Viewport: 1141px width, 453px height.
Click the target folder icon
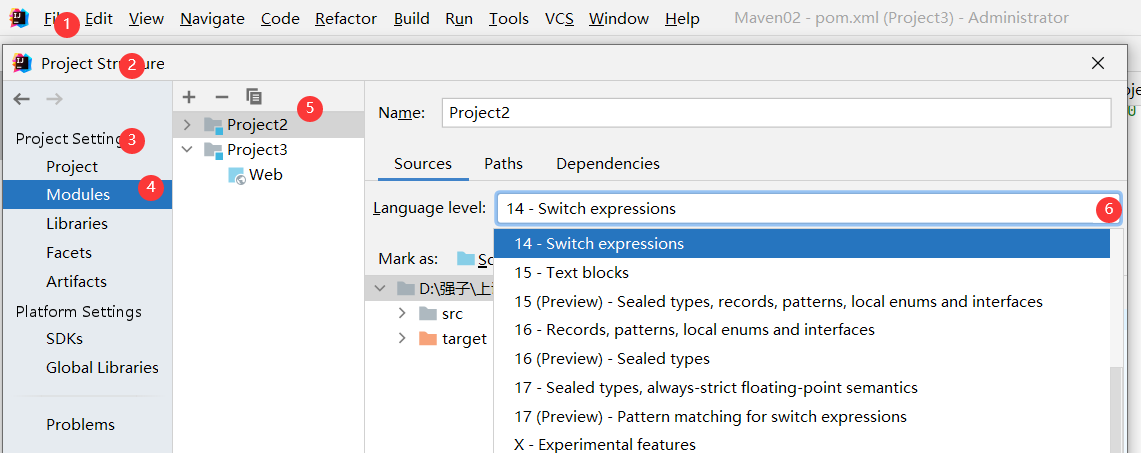tap(428, 339)
